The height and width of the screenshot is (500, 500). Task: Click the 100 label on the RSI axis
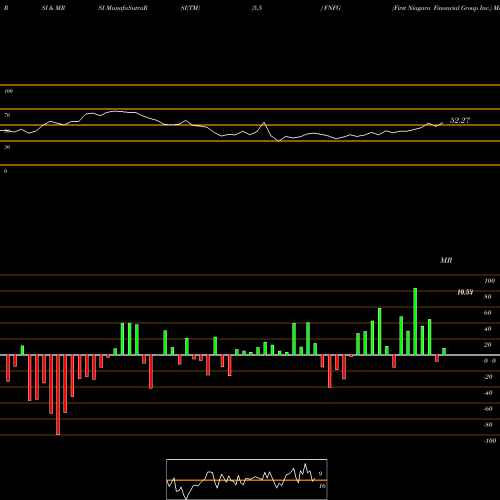coord(8,91)
